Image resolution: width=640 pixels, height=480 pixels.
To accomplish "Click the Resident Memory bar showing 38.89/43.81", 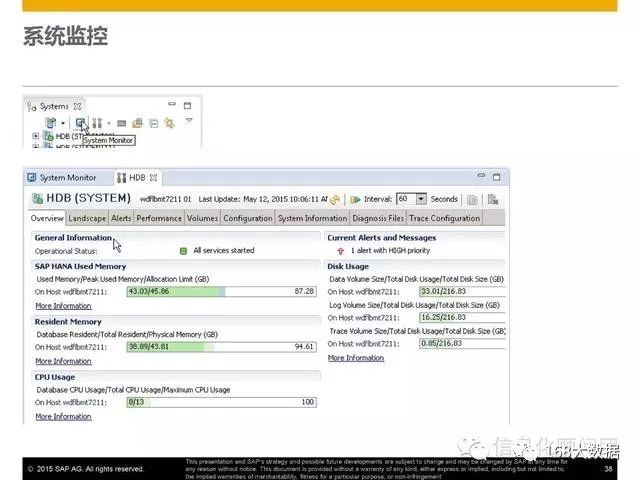I will coord(222,347).
